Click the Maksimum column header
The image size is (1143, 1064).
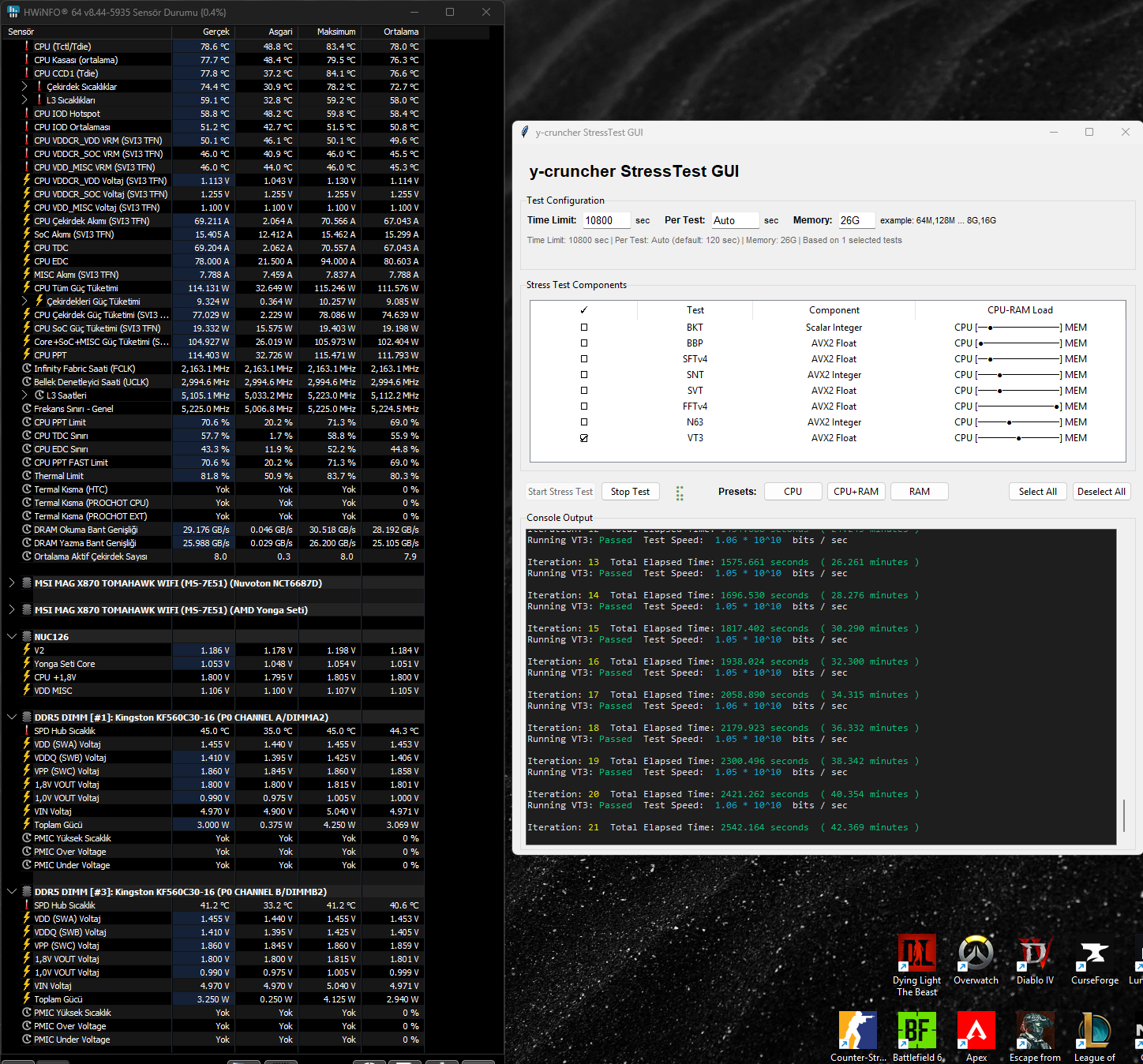tap(330, 32)
